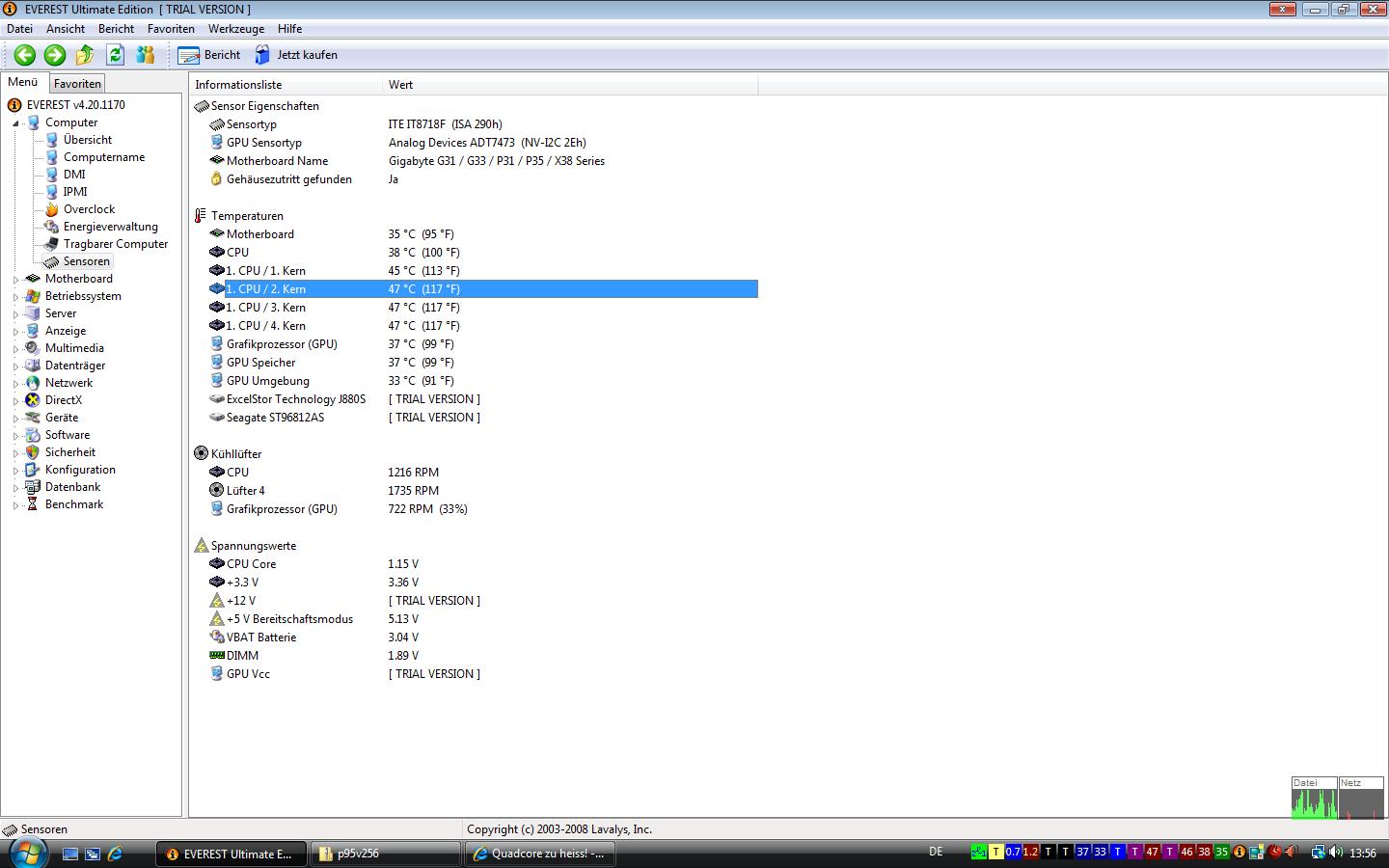Image resolution: width=1389 pixels, height=868 pixels.
Task: Click the blue 0.7 tray sensor icon
Action: pyautogui.click(x=1013, y=852)
